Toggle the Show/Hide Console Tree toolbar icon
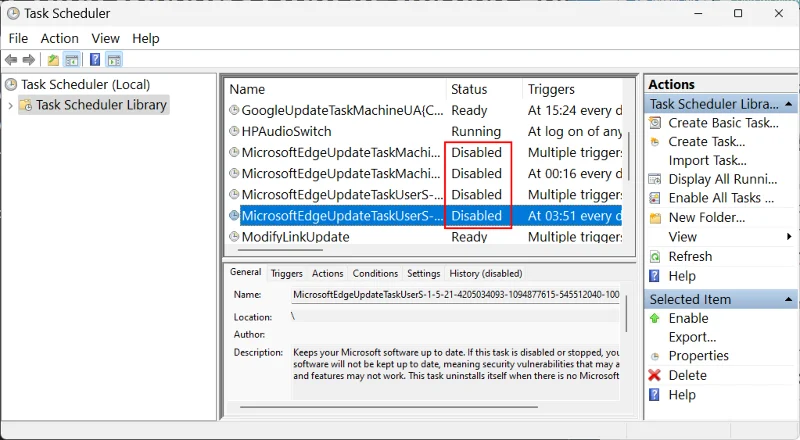Image resolution: width=800 pixels, height=440 pixels. coord(72,60)
